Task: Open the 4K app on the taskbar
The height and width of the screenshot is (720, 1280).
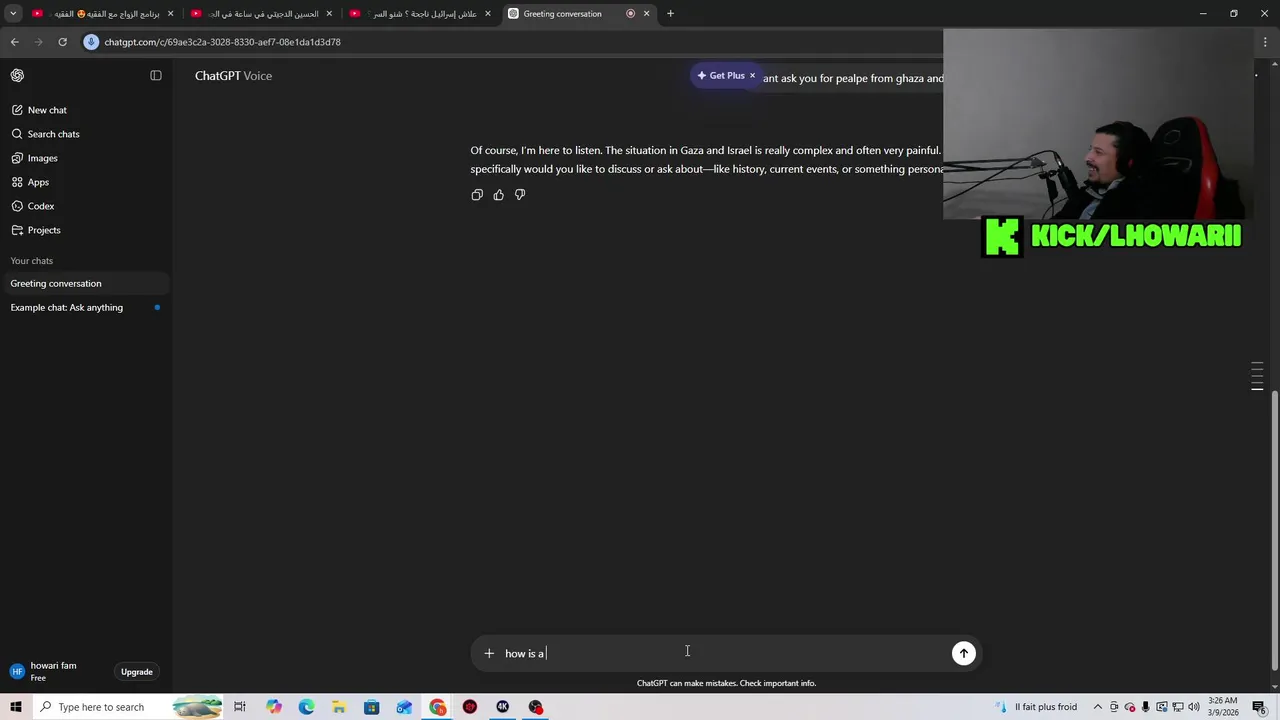Action: pyautogui.click(x=503, y=707)
